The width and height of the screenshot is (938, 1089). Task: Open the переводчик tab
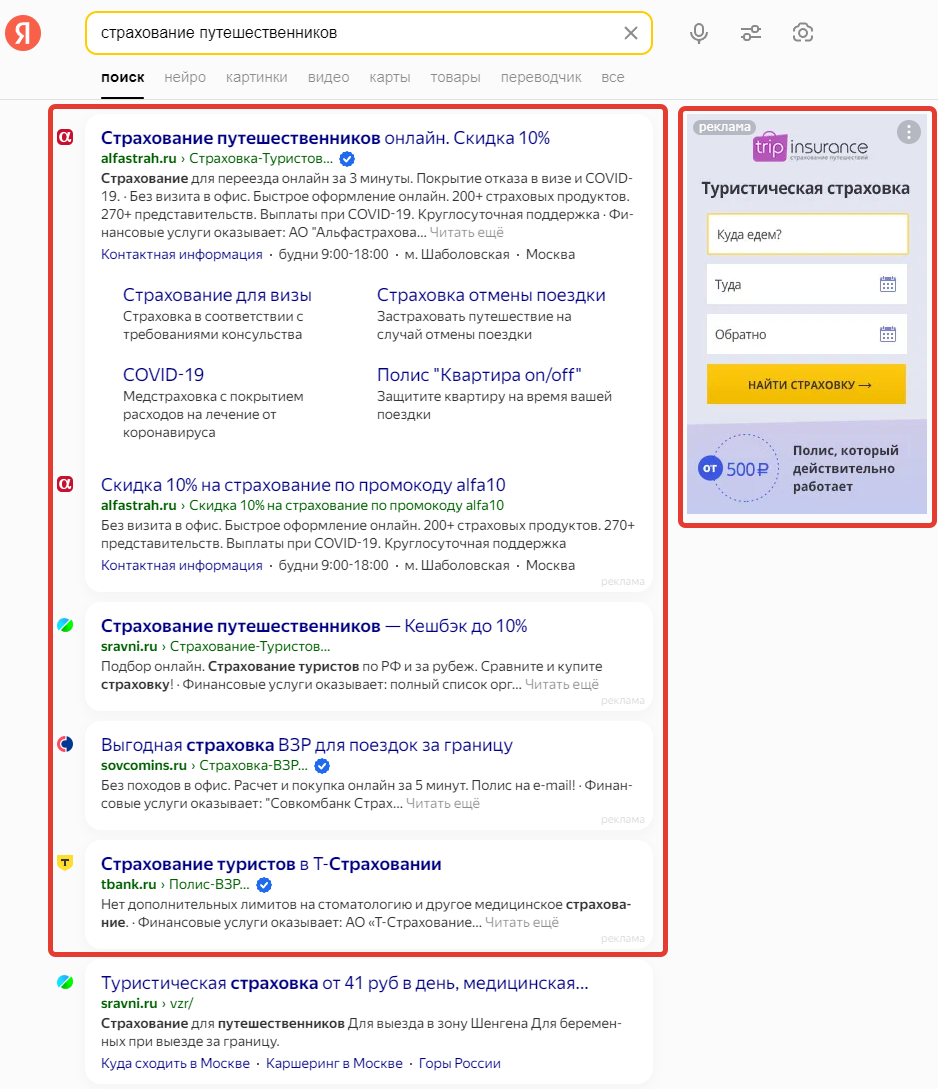coord(541,77)
